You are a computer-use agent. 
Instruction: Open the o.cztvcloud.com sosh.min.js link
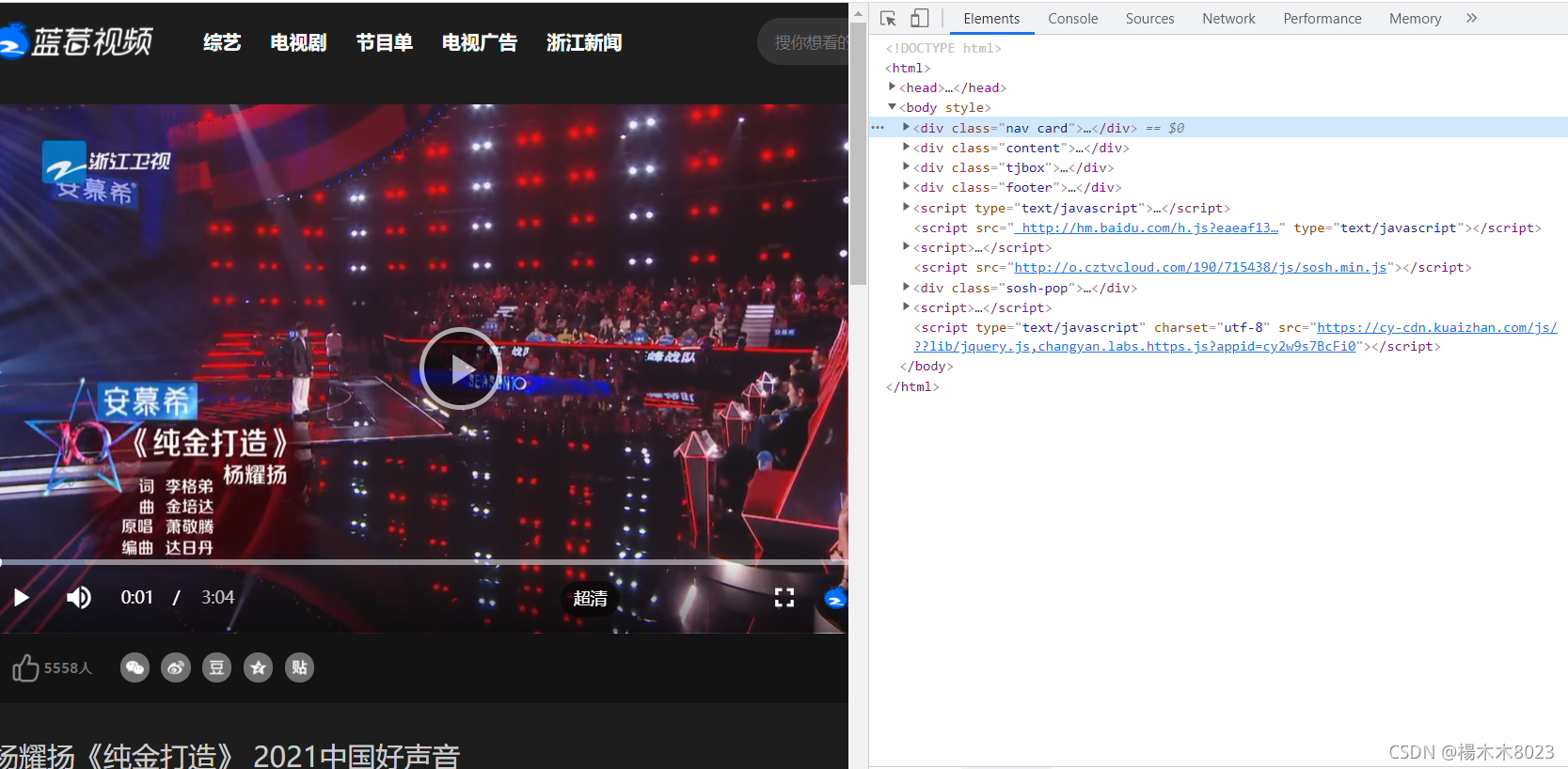[x=1200, y=267]
